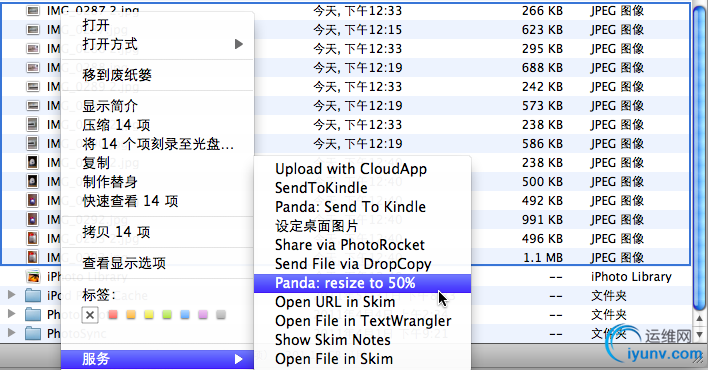The image size is (708, 370).
Task: Open the 服务 submenu arrow
Action: 238,359
